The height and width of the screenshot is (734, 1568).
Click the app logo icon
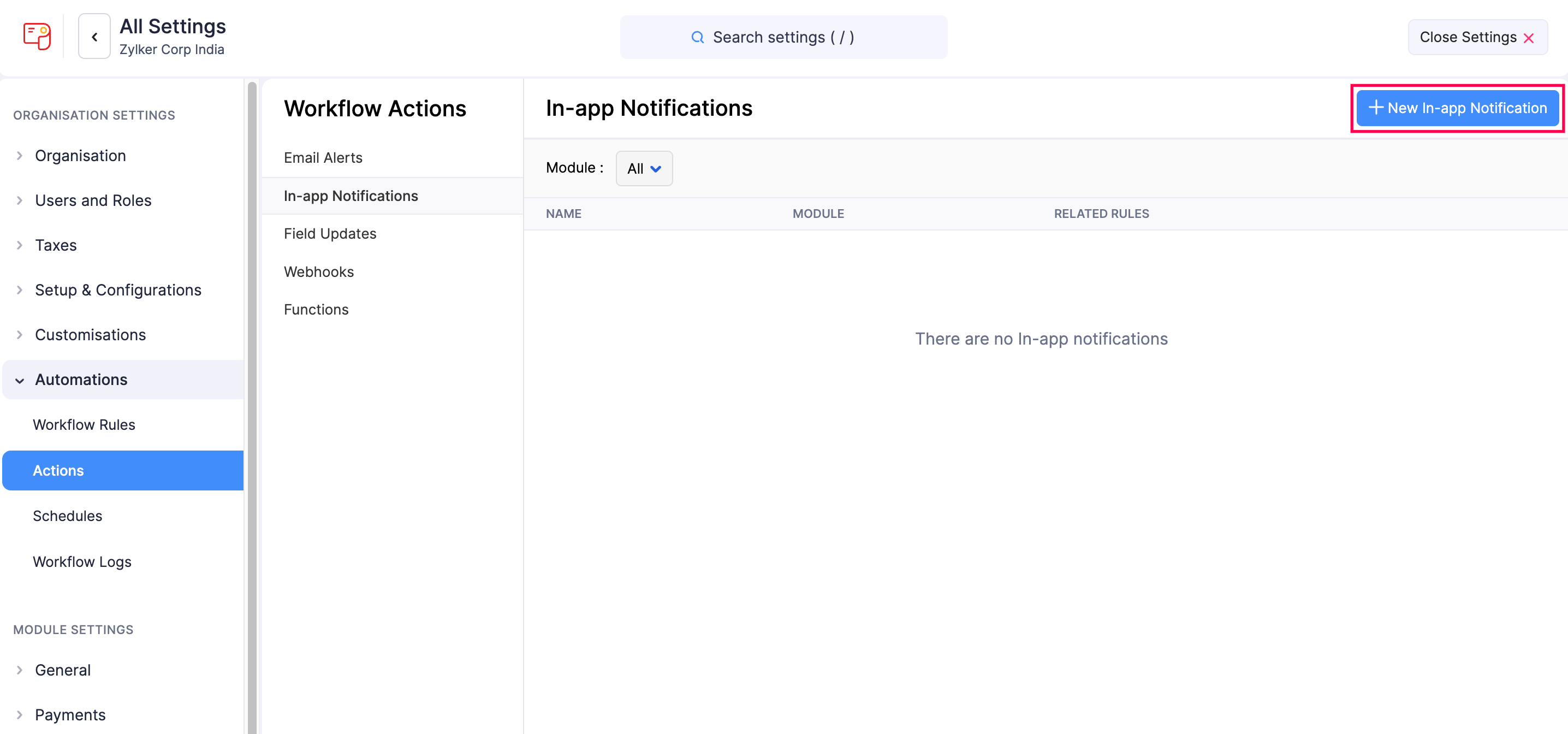[x=37, y=37]
